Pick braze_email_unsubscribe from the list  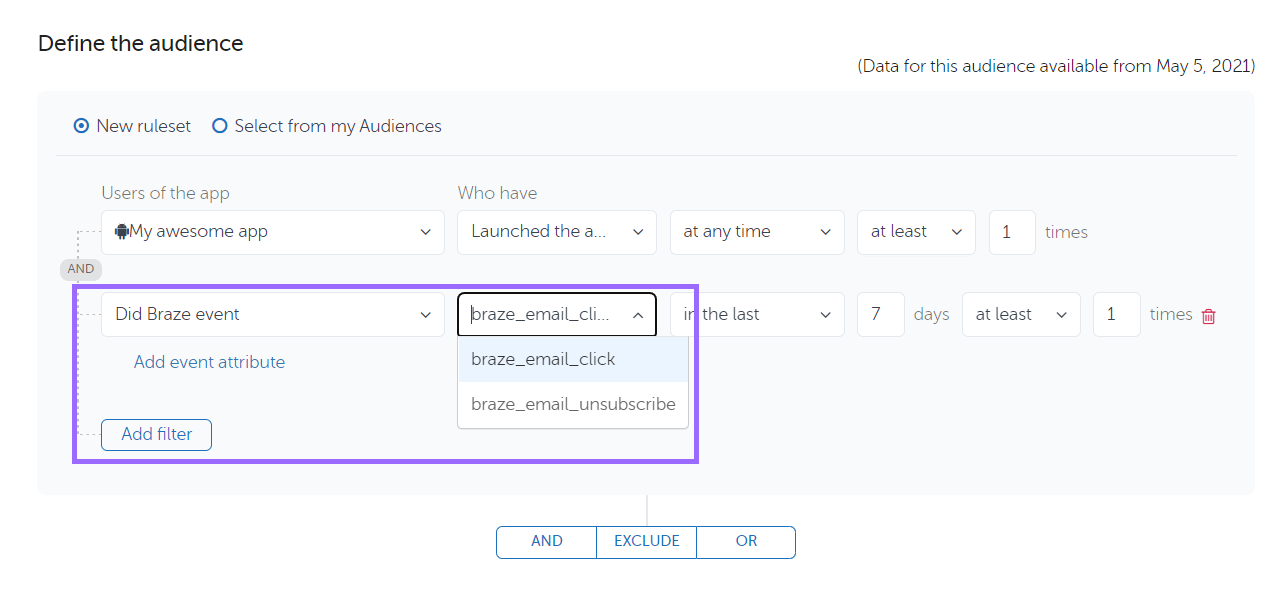coord(572,405)
